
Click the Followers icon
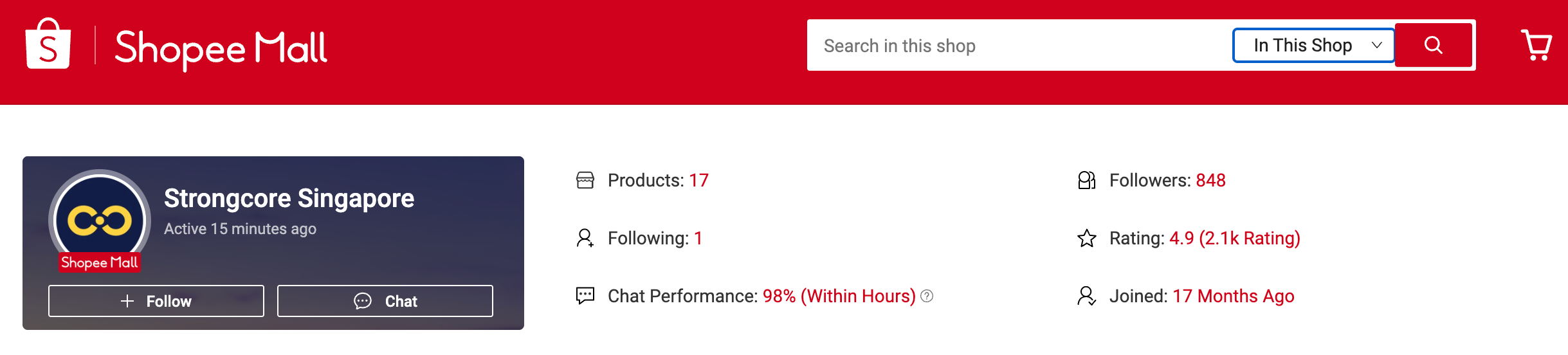coord(1086,180)
